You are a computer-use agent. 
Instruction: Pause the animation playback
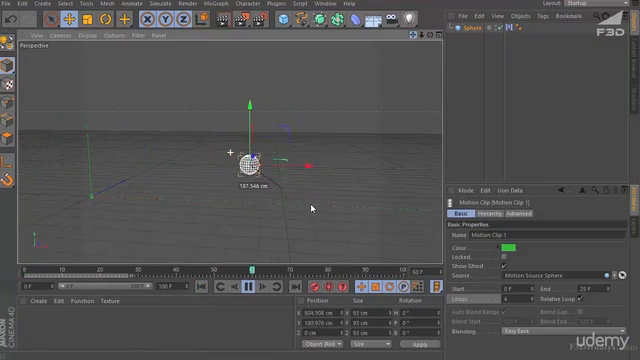coord(248,287)
